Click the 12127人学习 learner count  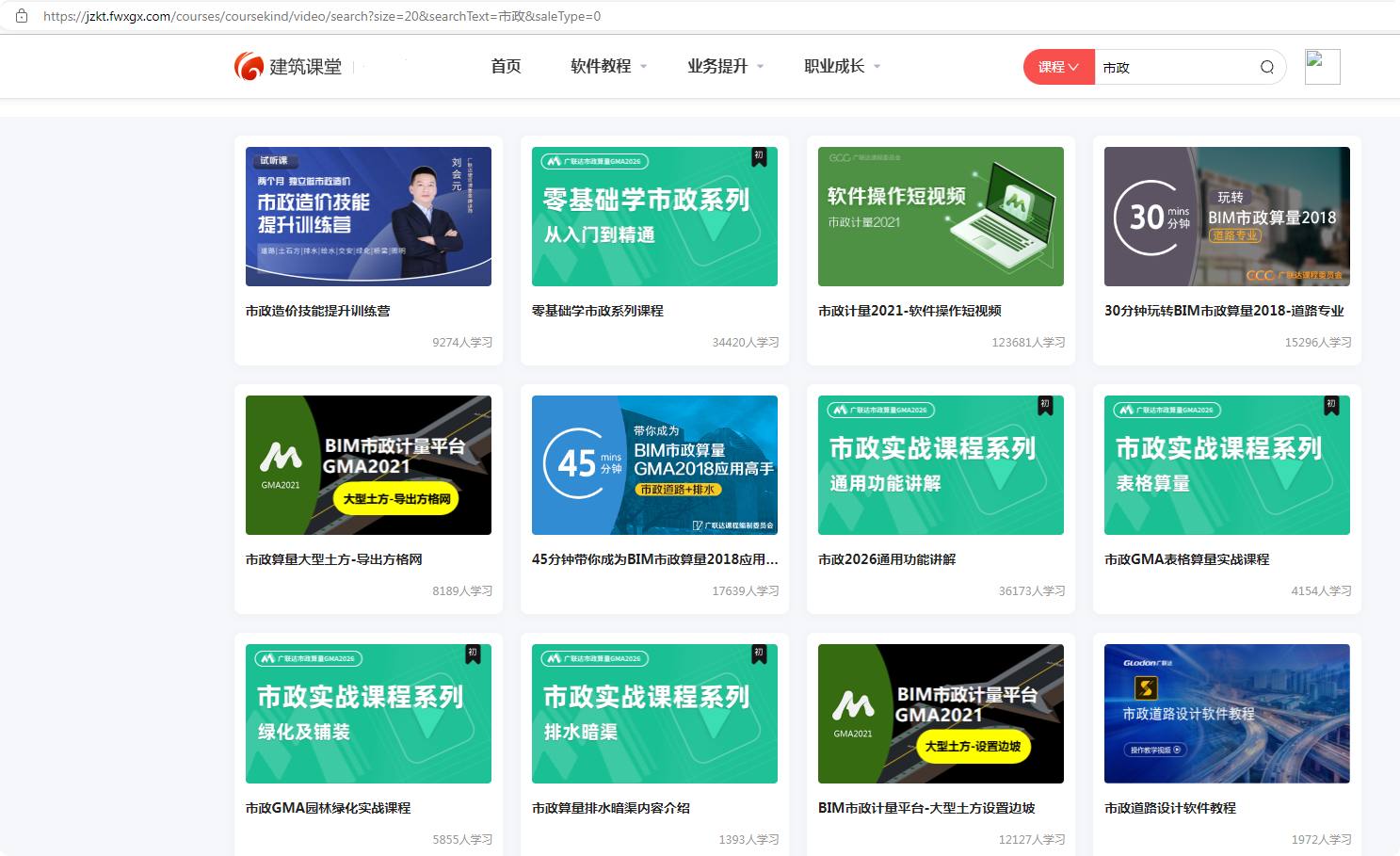pos(1032,840)
